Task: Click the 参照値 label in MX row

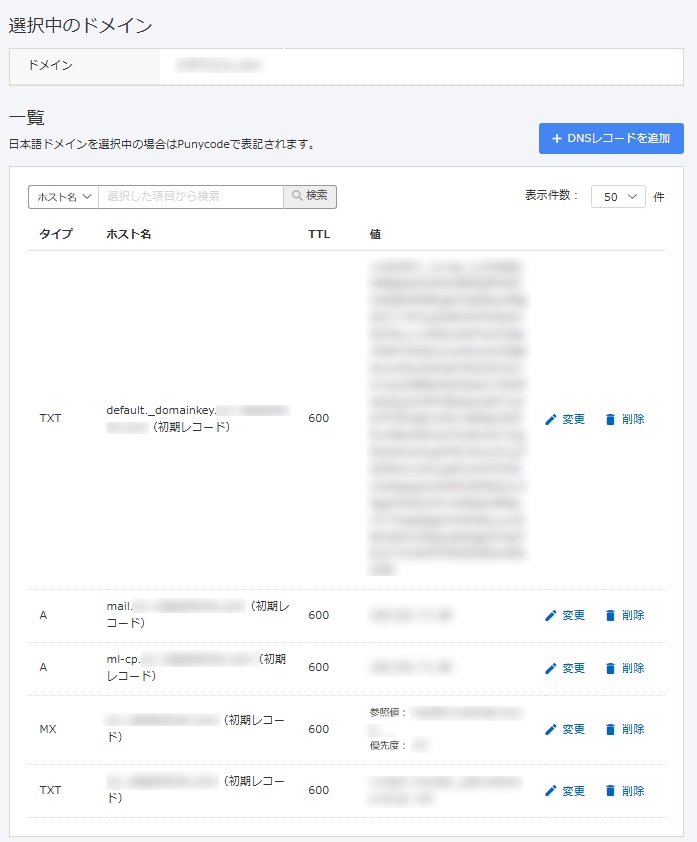Action: point(388,712)
